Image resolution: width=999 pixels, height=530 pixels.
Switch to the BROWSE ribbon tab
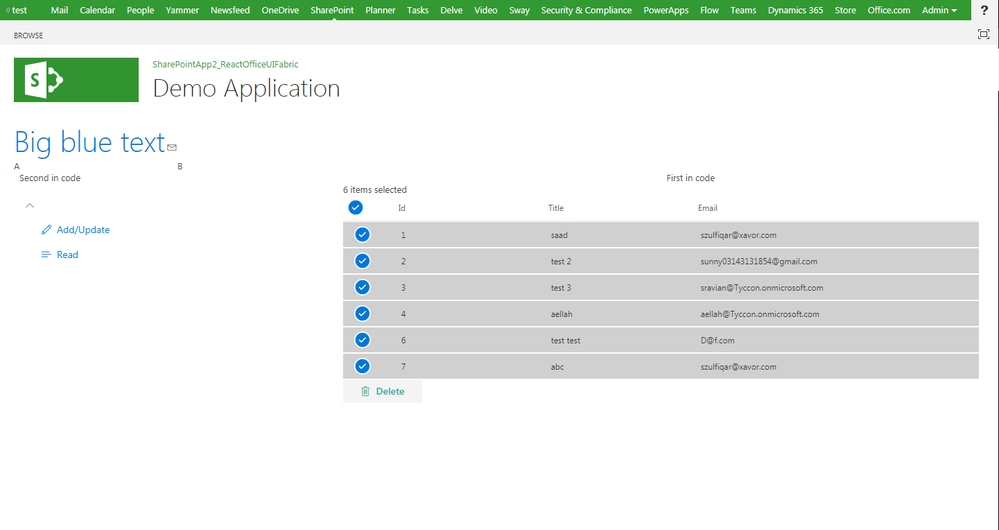click(x=29, y=36)
